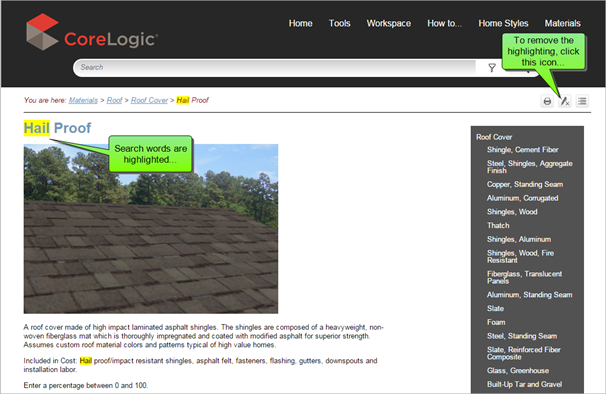The width and height of the screenshot is (606, 394).
Task: Click the hail proof roof photo
Action: coord(151,229)
